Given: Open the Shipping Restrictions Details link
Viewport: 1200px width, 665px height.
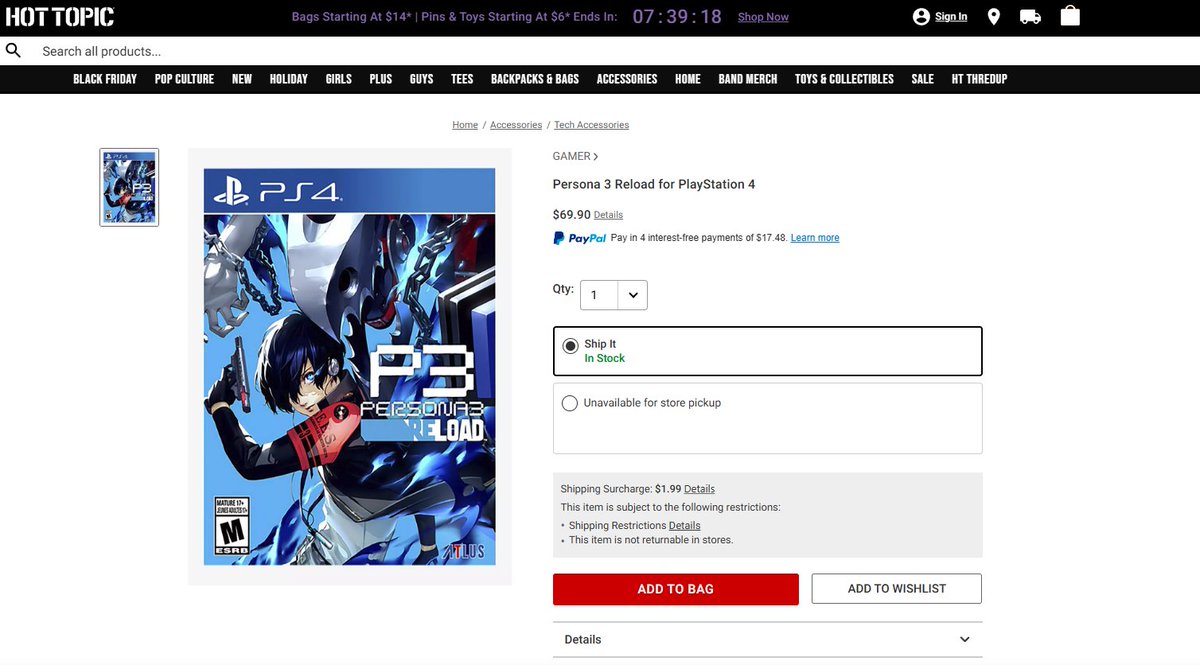Looking at the screenshot, I should pos(685,526).
